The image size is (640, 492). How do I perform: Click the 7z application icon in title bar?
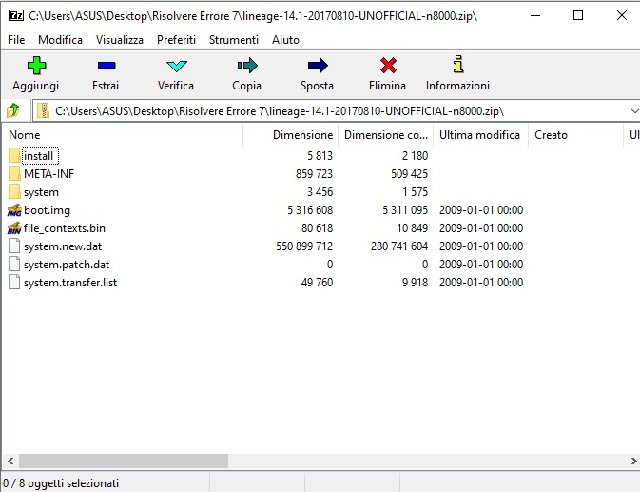coord(16,16)
